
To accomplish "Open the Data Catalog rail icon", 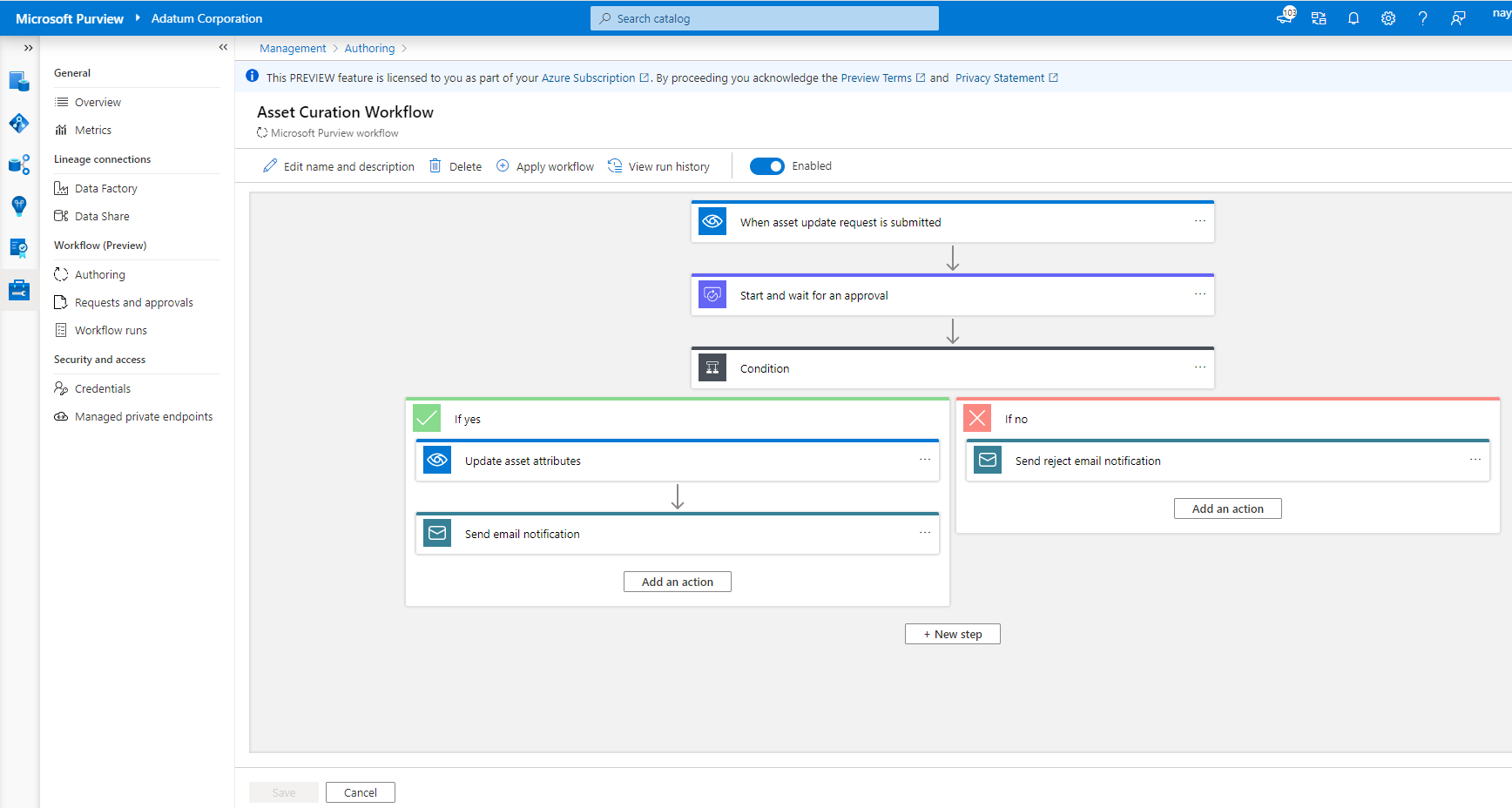I will [x=19, y=82].
